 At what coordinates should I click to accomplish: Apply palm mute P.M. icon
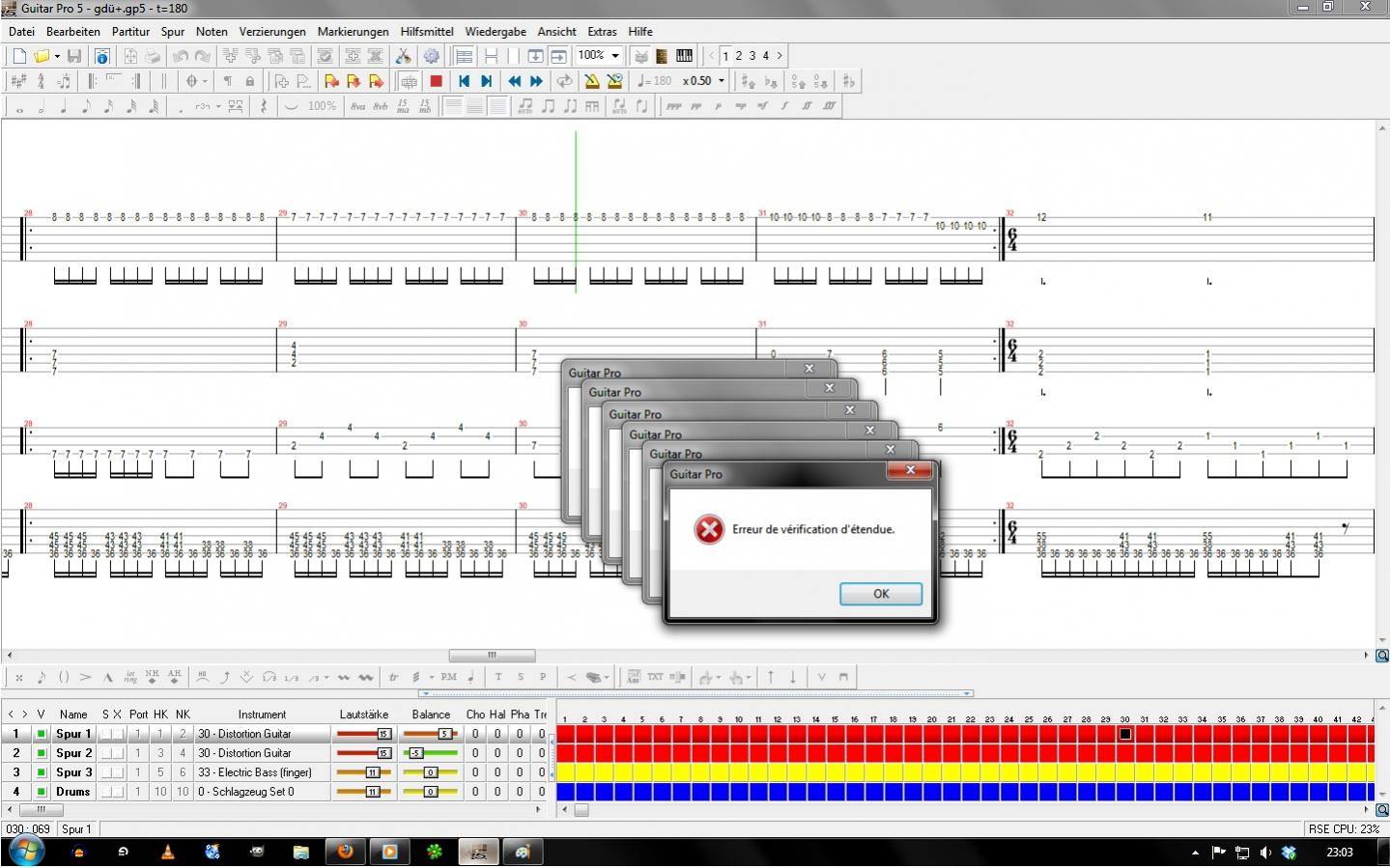click(x=448, y=677)
